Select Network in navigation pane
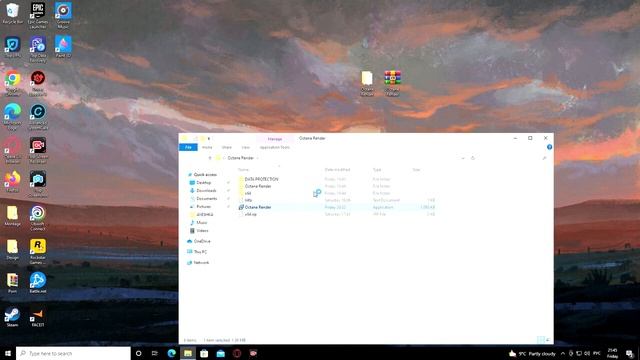This screenshot has width=640, height=360. pos(201,262)
